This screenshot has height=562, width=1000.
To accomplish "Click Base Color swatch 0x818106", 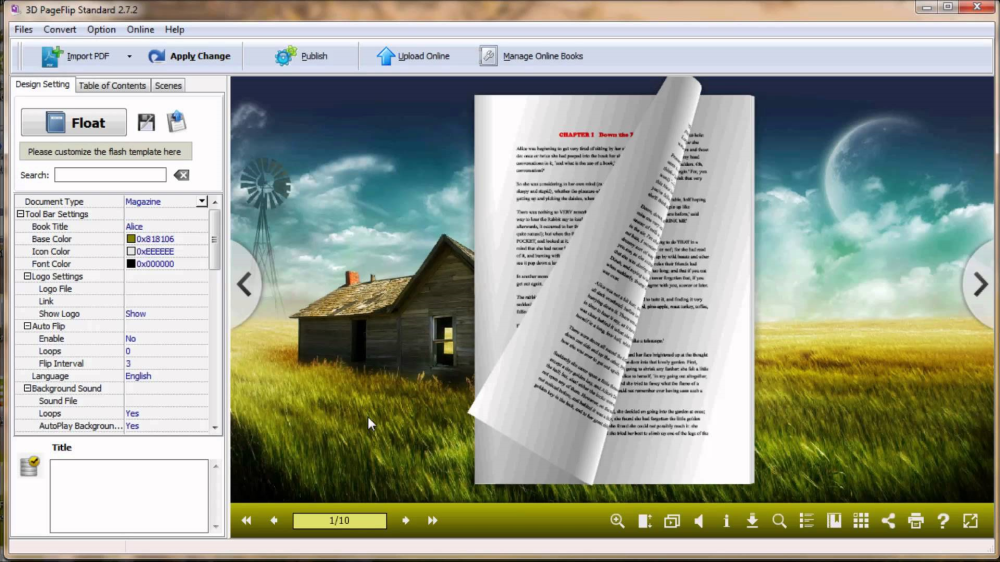I will tap(131, 239).
